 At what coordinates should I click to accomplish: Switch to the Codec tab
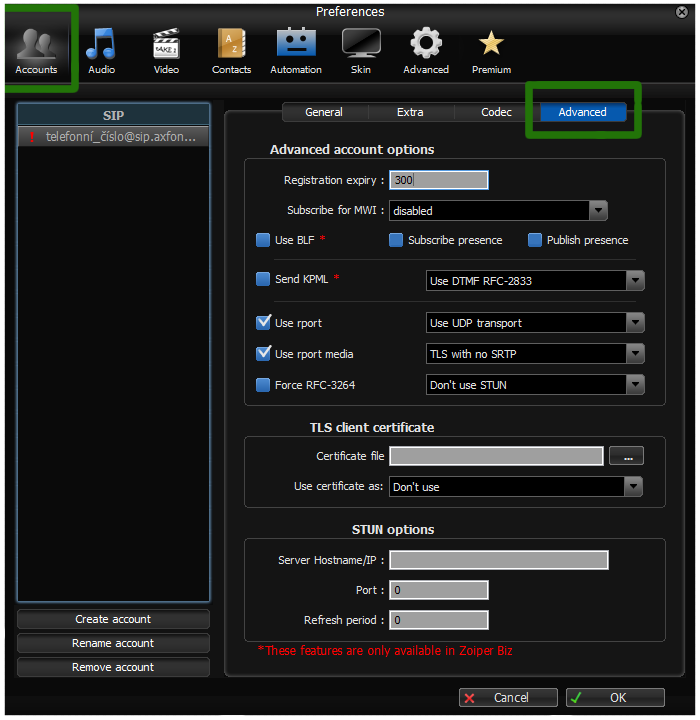496,112
